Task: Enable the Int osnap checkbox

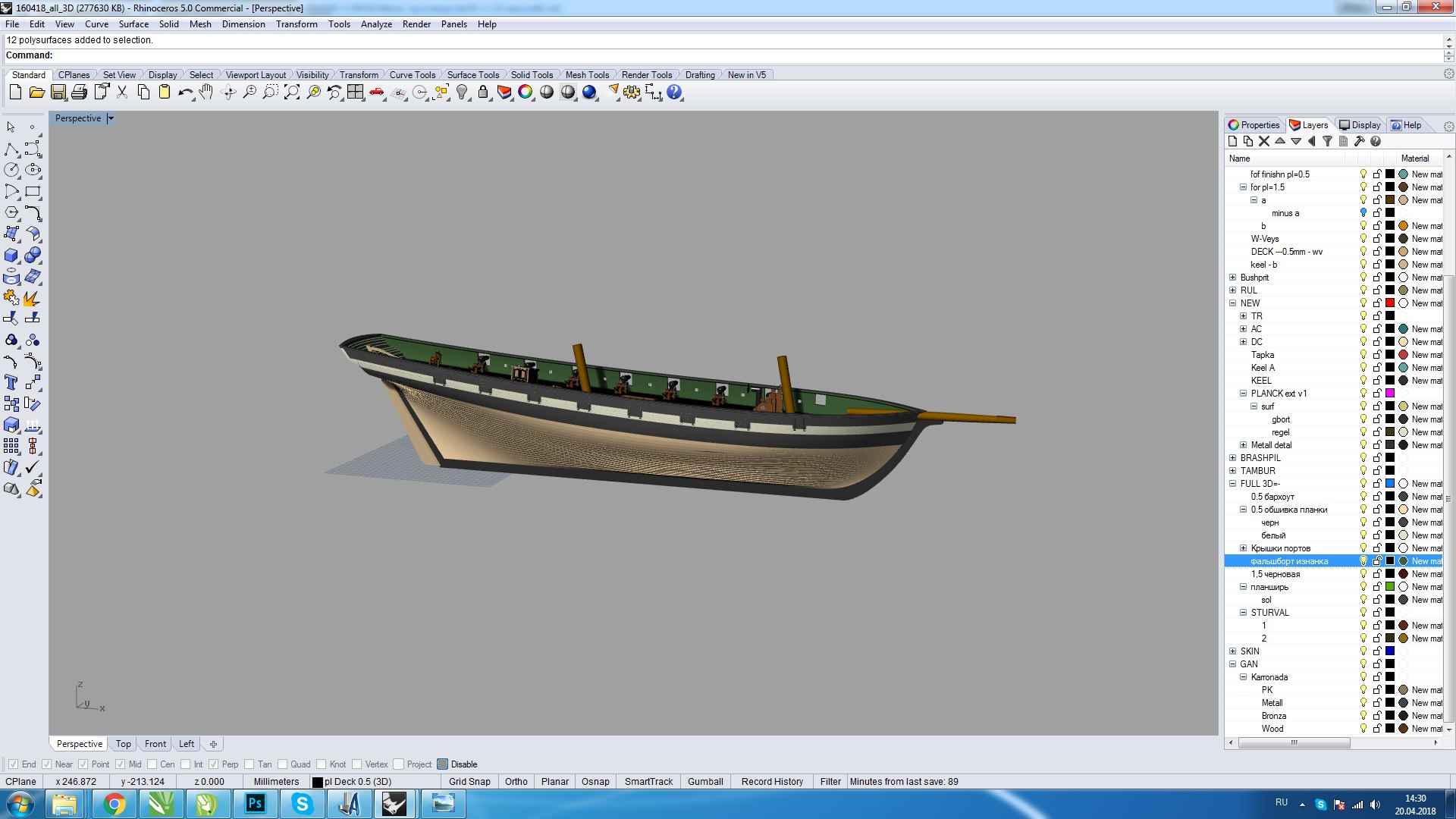Action: (185, 764)
